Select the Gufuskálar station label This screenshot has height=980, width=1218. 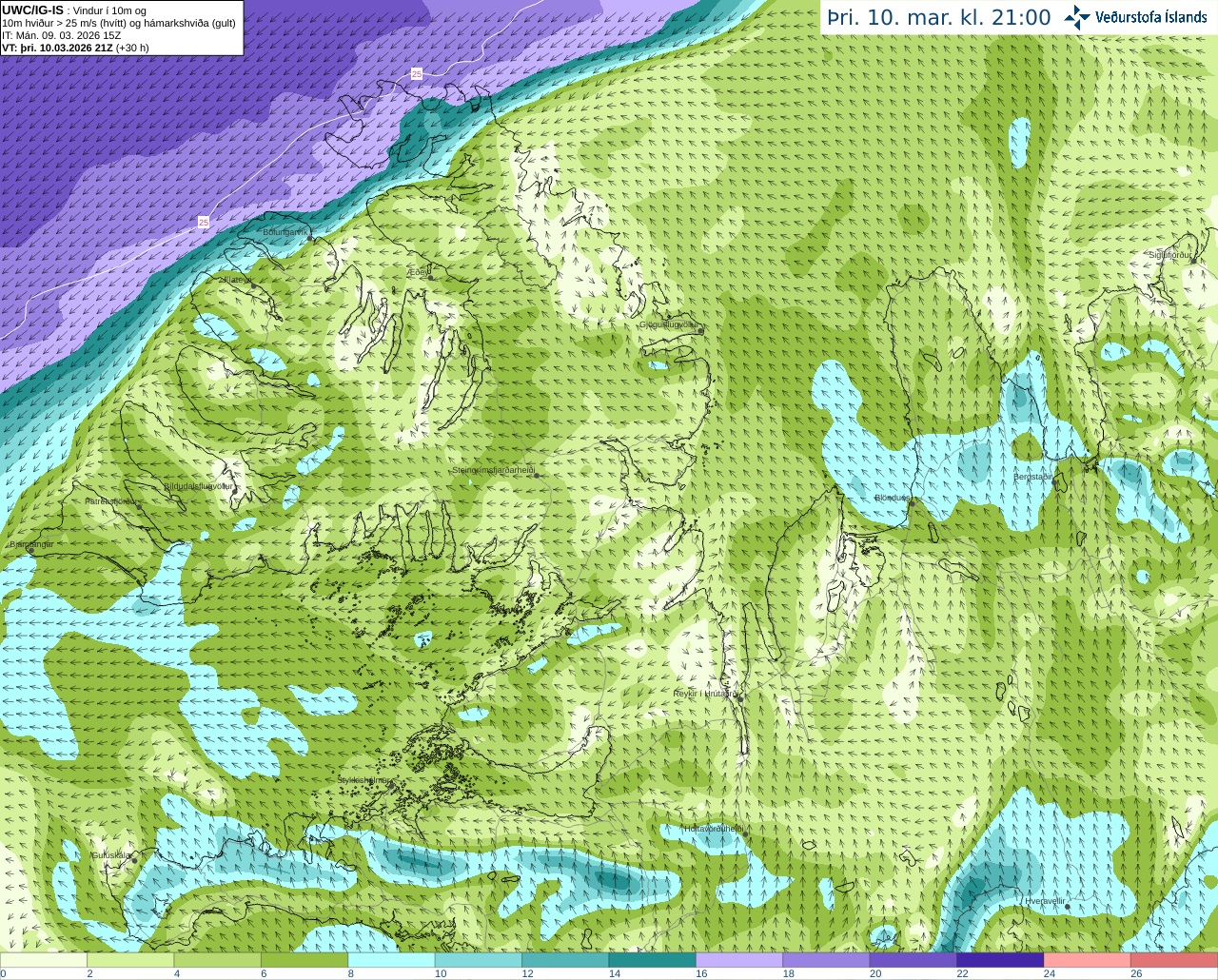pyautogui.click(x=111, y=854)
